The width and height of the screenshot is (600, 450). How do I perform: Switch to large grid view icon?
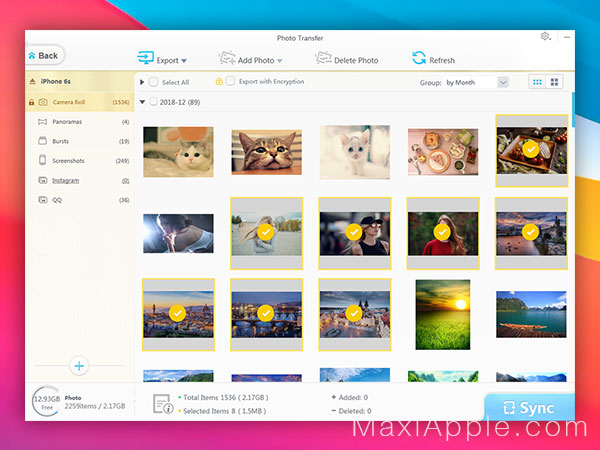tap(554, 82)
